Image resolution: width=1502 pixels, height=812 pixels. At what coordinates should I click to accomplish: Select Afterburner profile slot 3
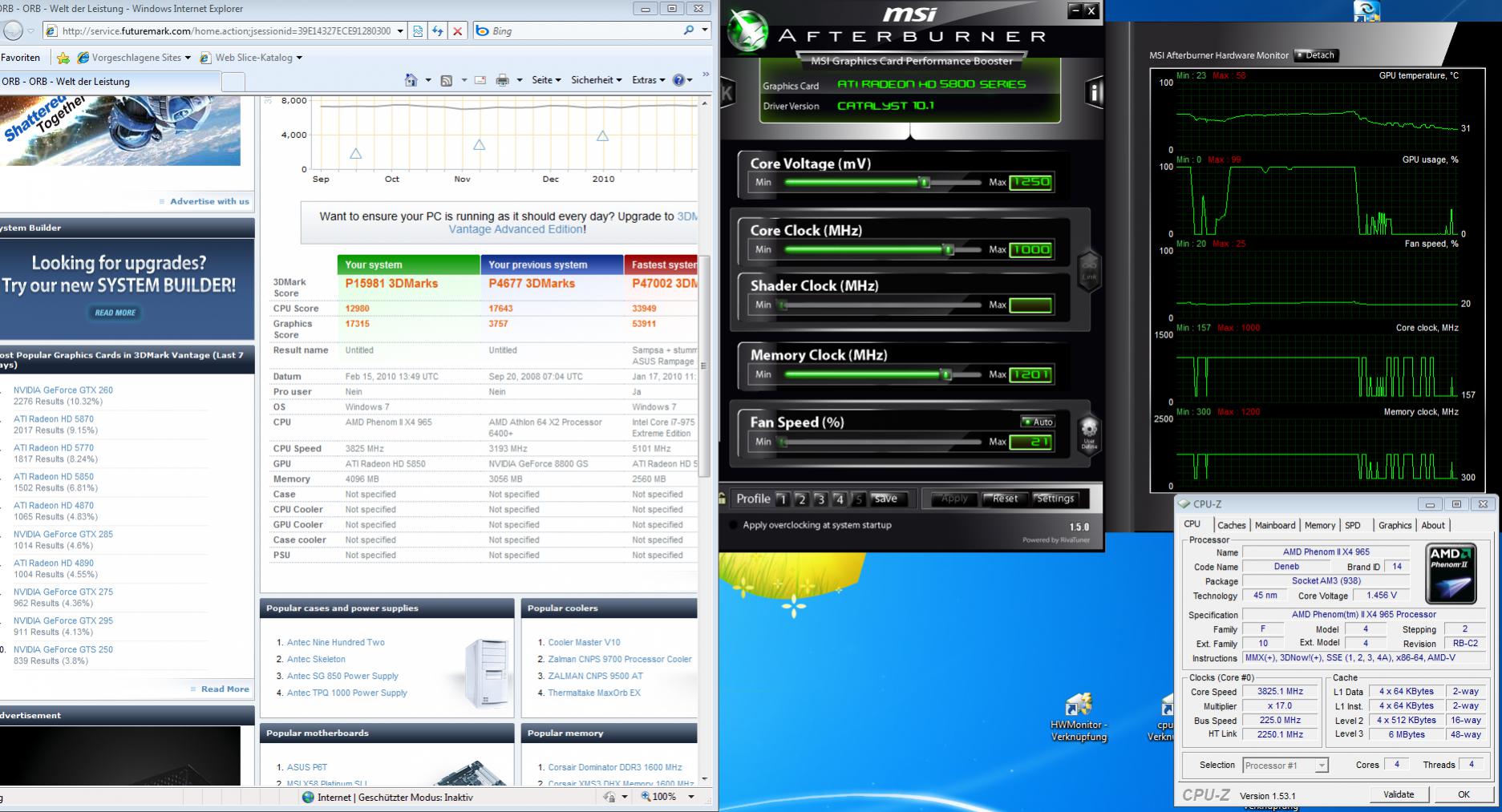(820, 499)
